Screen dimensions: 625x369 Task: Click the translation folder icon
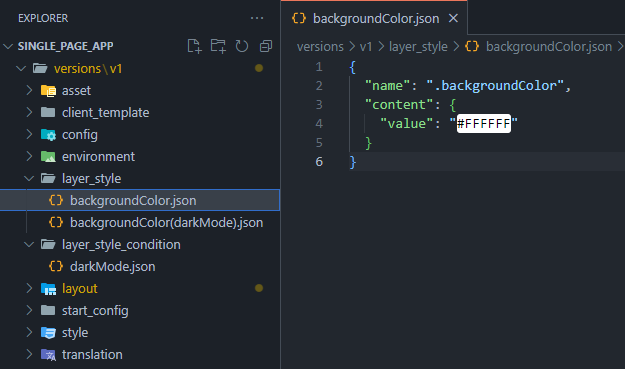(x=48, y=355)
